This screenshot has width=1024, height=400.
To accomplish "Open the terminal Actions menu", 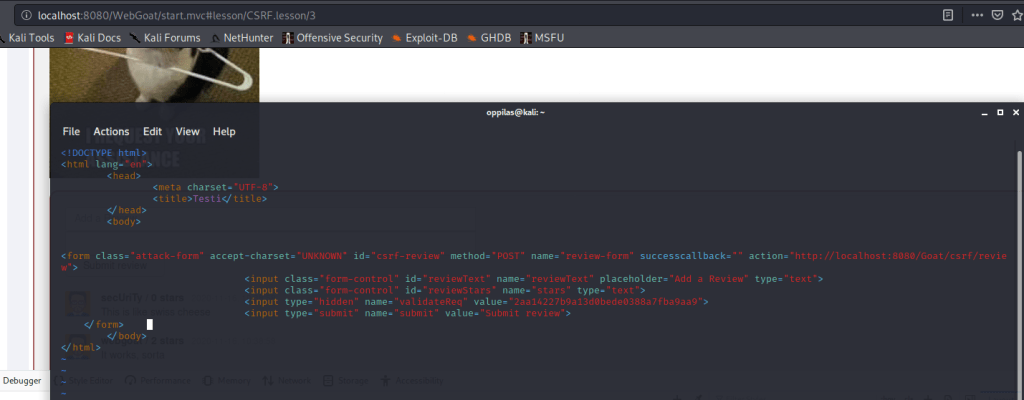I will 111,132.
